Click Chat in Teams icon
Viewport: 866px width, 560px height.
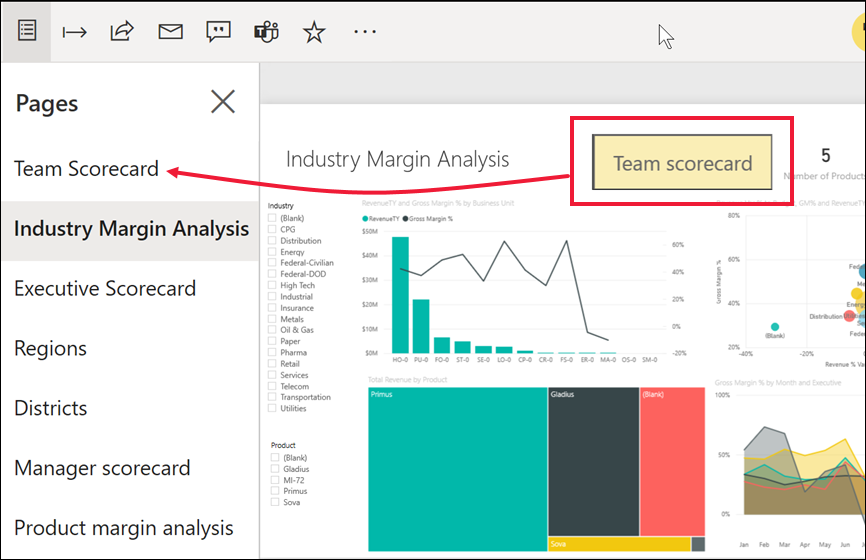coord(266,32)
